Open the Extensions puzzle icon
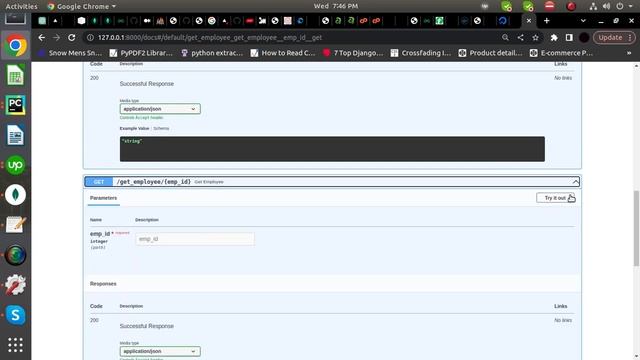 (x=554, y=38)
